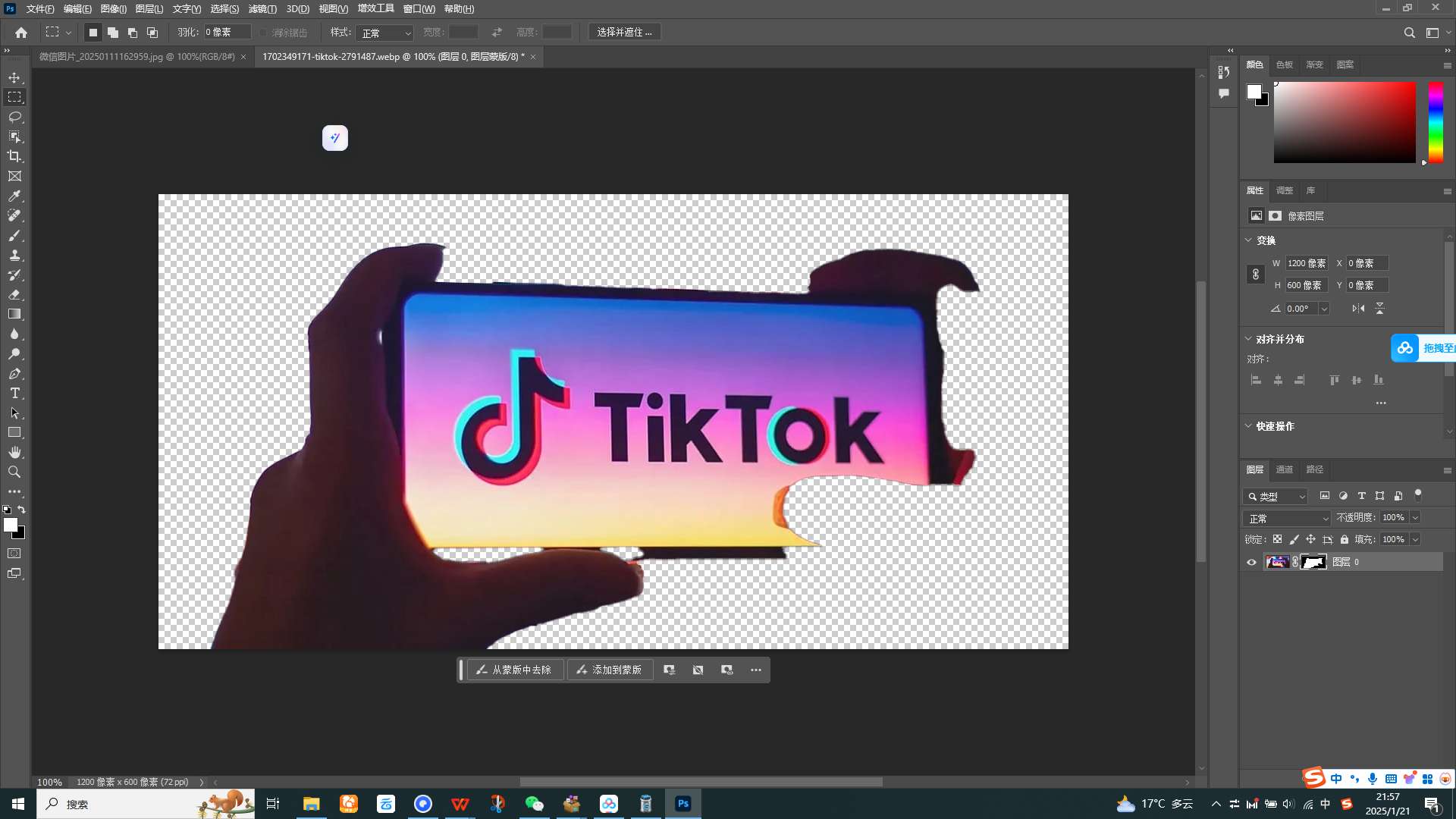Toggle lock transparent pixels

(1277, 539)
